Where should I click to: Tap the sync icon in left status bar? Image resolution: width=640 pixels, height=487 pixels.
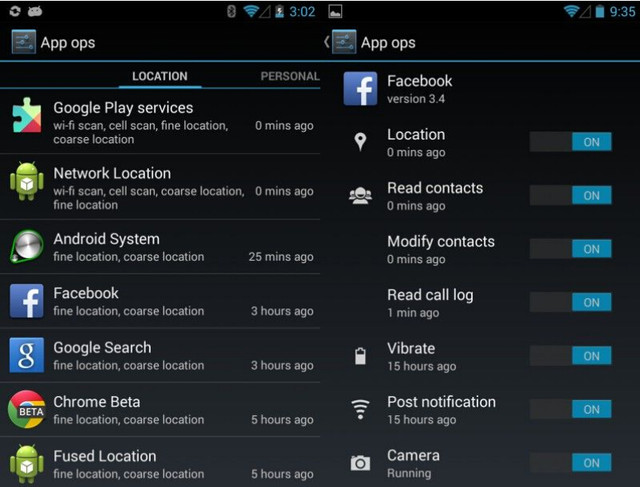[x=15, y=11]
